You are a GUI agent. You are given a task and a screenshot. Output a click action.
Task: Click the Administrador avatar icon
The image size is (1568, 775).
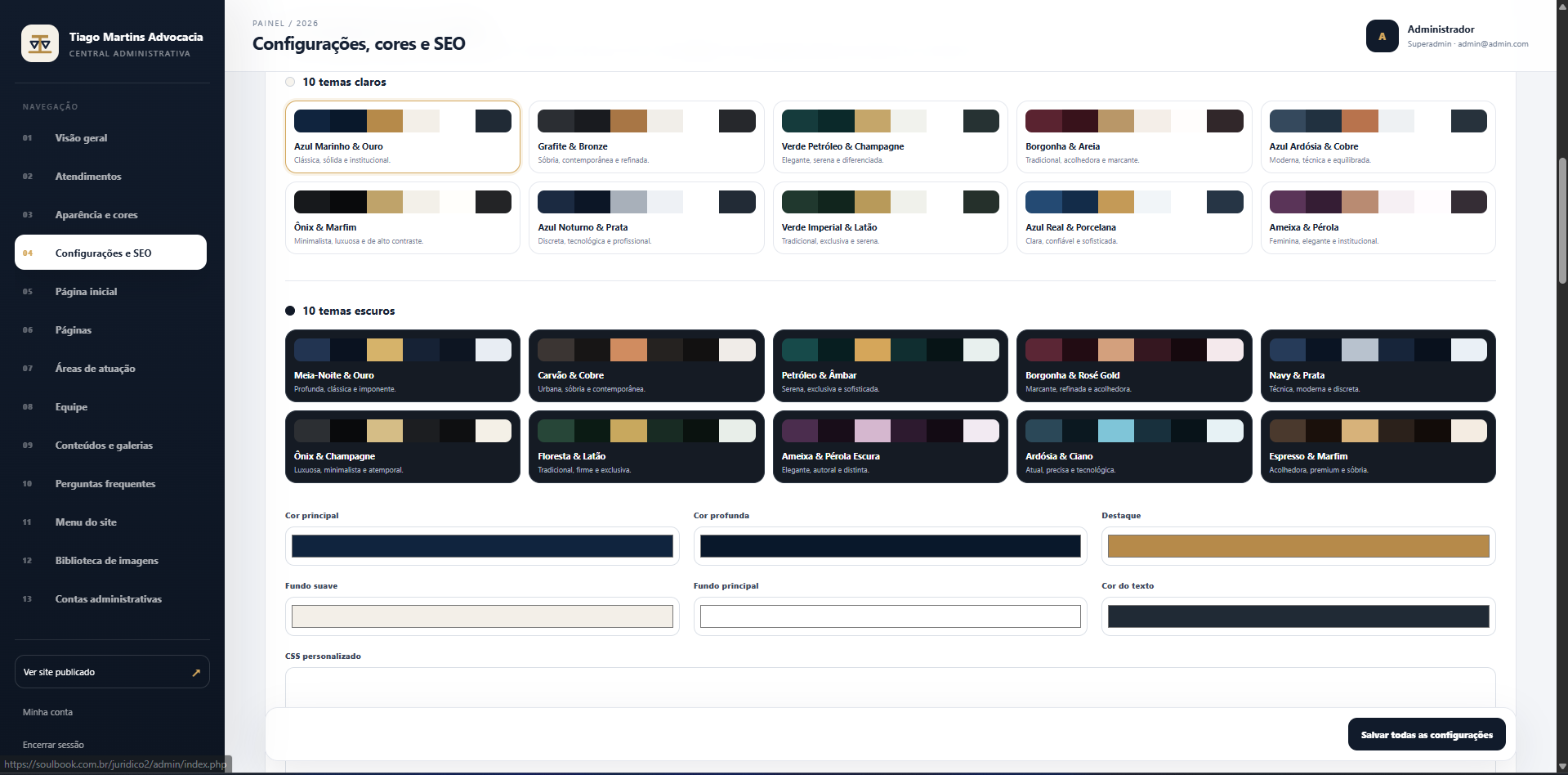(x=1382, y=36)
